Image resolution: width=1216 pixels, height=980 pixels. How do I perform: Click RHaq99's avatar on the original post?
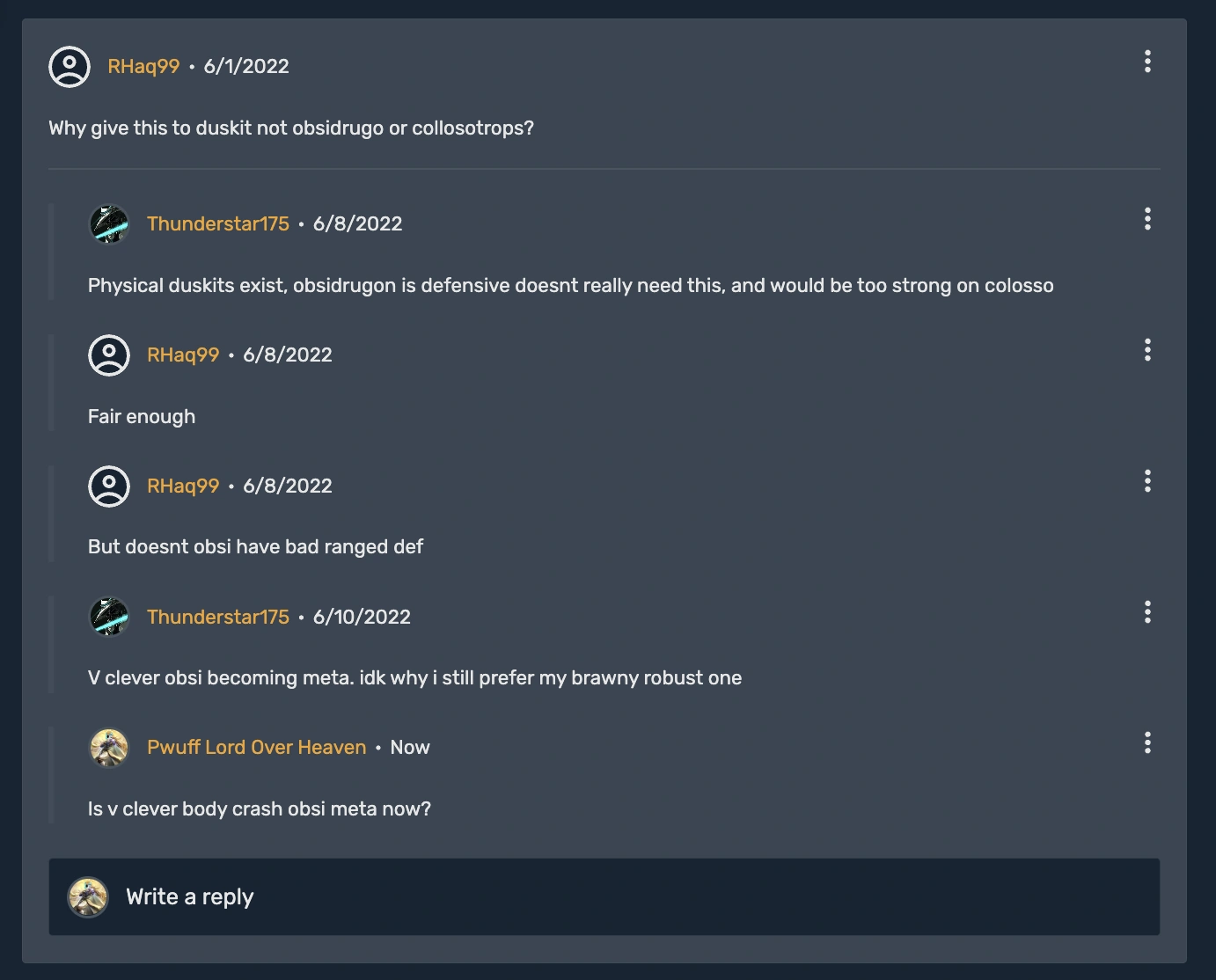[x=70, y=66]
